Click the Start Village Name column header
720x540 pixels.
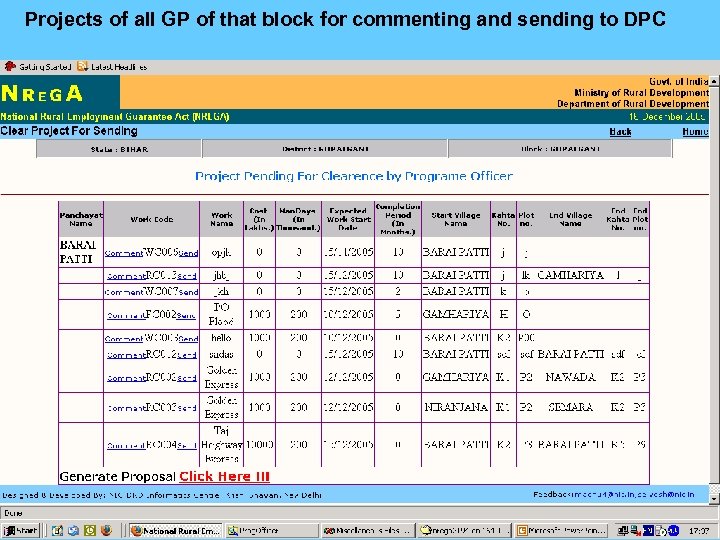tap(456, 219)
